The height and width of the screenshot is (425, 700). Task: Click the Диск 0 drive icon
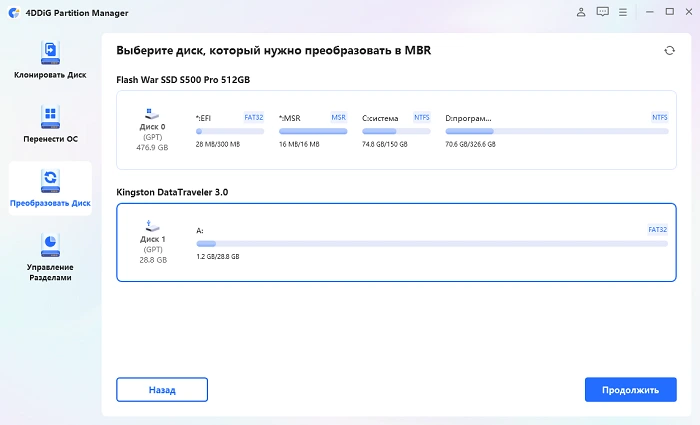(x=152, y=113)
